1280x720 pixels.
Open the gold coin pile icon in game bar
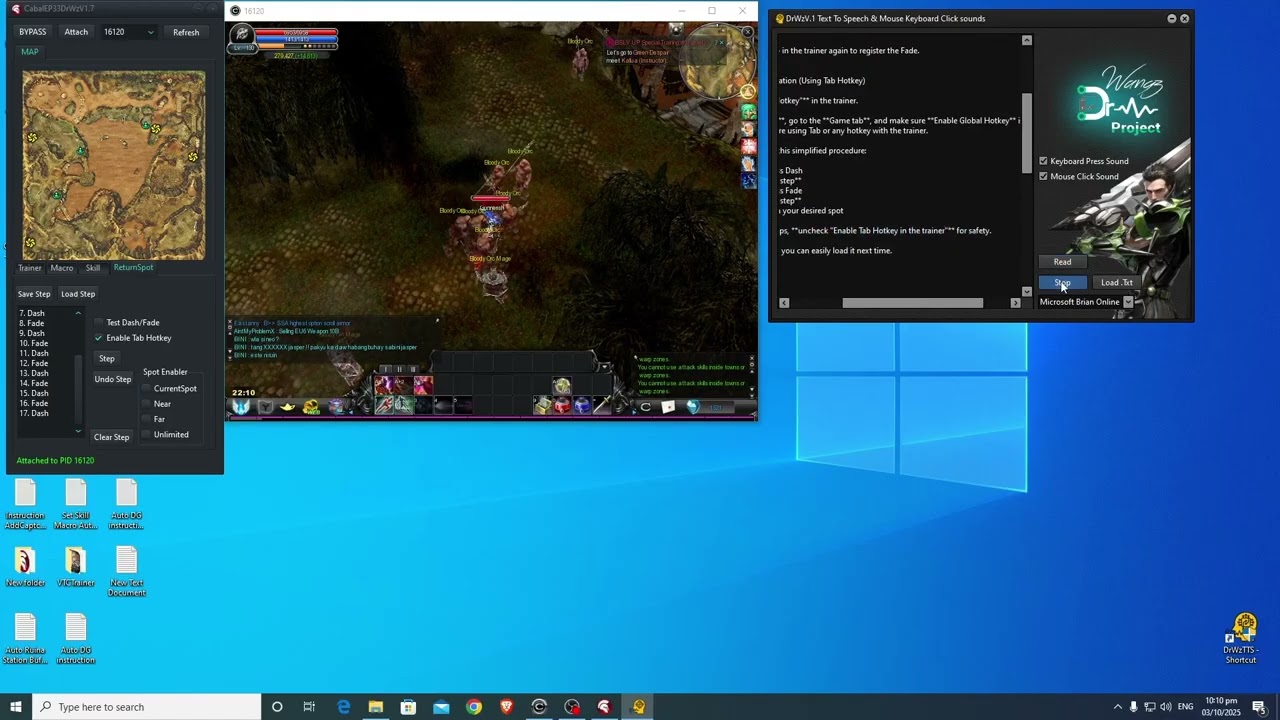[311, 406]
